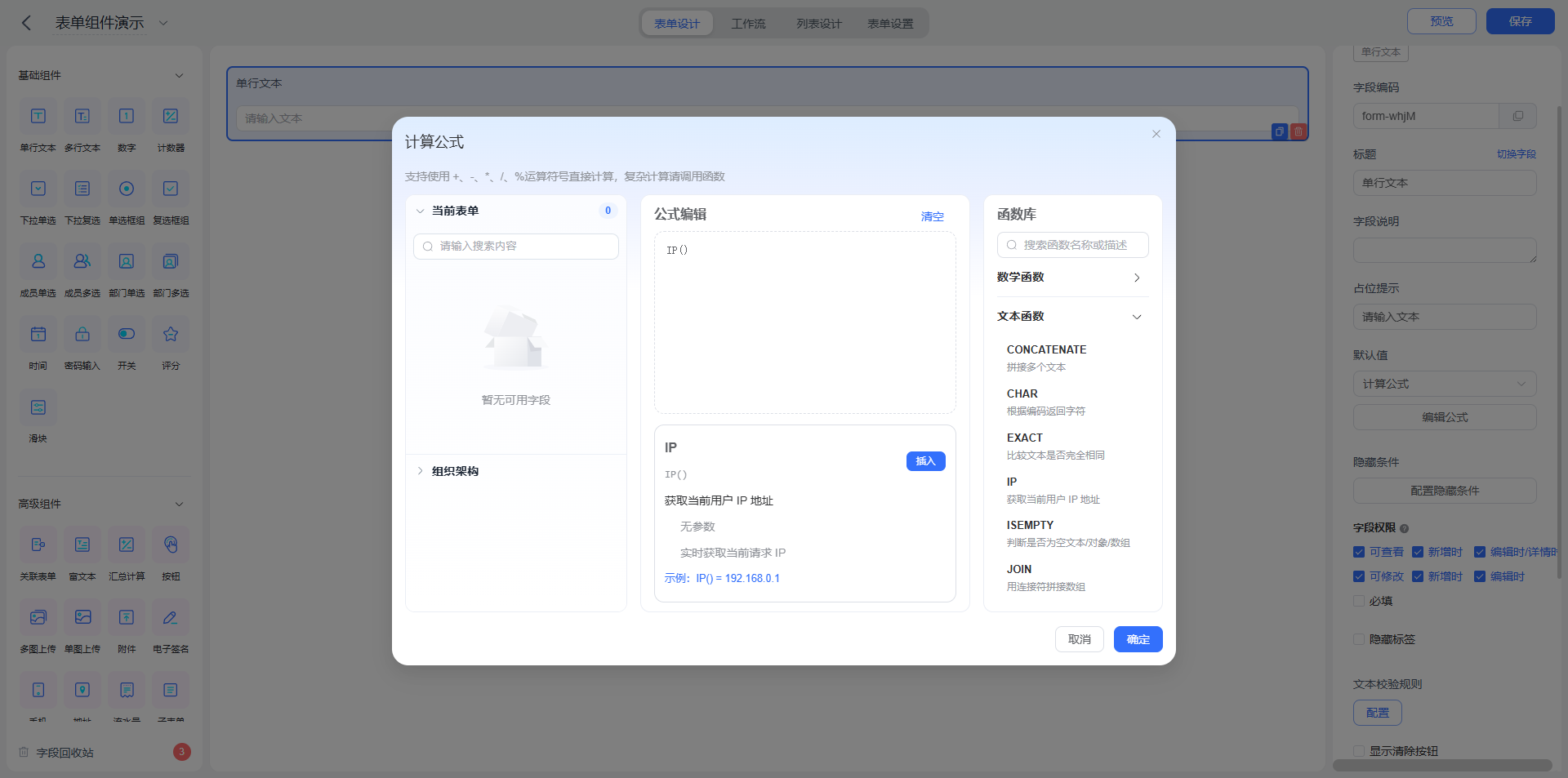
Task: Add the 成员多选 component icon
Action: 82,261
